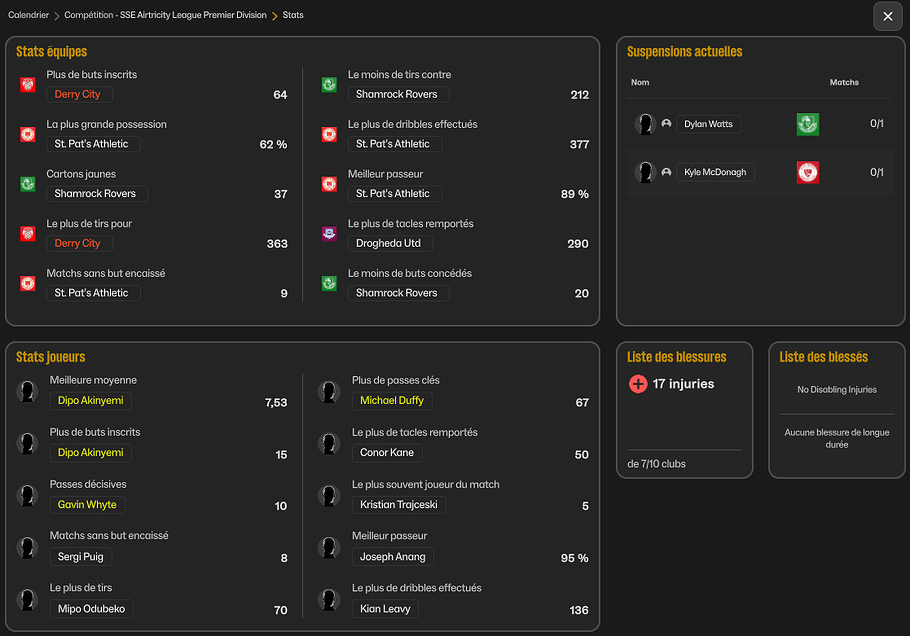Viewport: 910px width, 636px height.
Task: Select Gavin Whyte as top assist provider
Action: 87,504
